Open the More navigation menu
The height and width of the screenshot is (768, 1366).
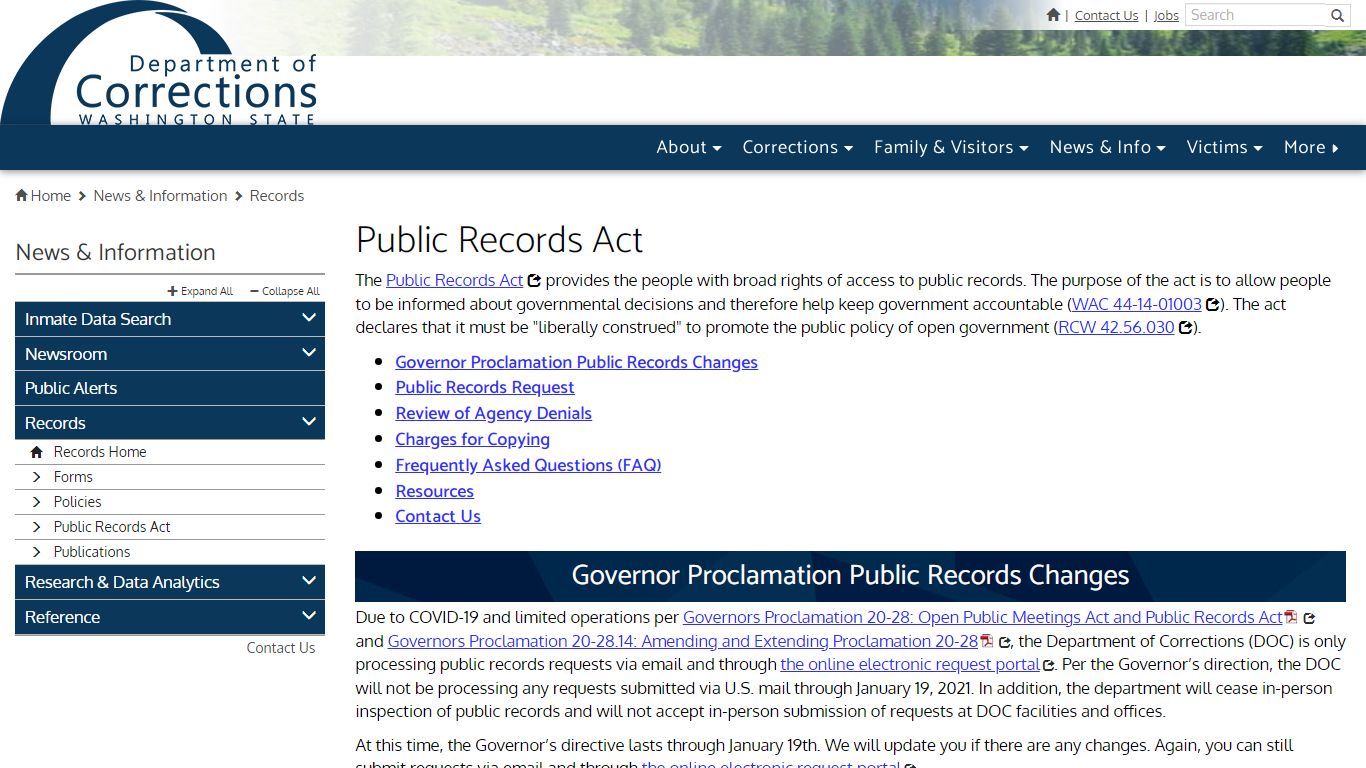click(x=1311, y=147)
